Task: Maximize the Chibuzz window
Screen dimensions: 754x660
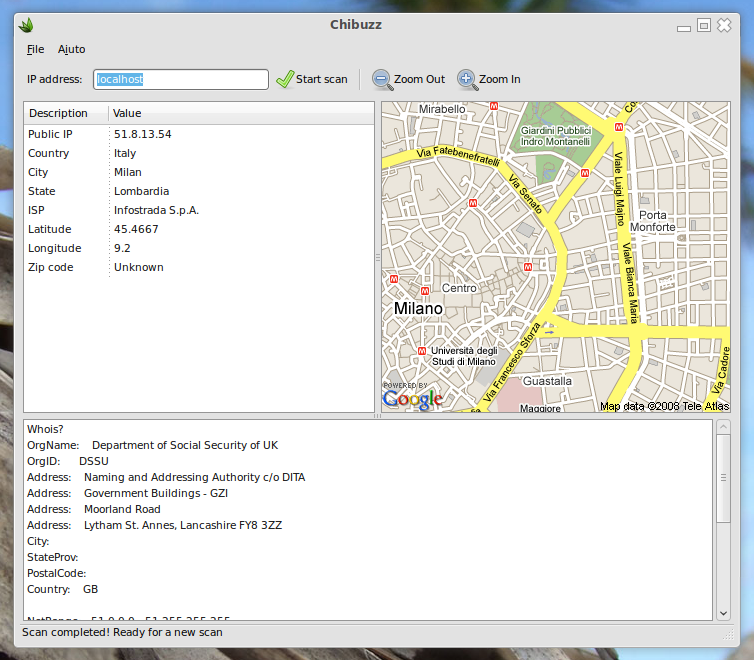Action: pyautogui.click(x=704, y=25)
